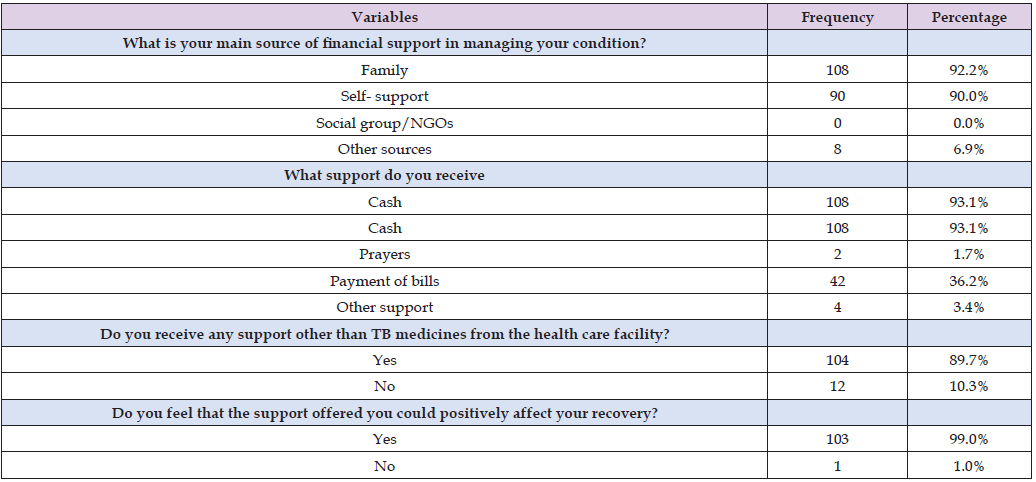
Task: Select the Self- support row label
Action: tap(384, 96)
